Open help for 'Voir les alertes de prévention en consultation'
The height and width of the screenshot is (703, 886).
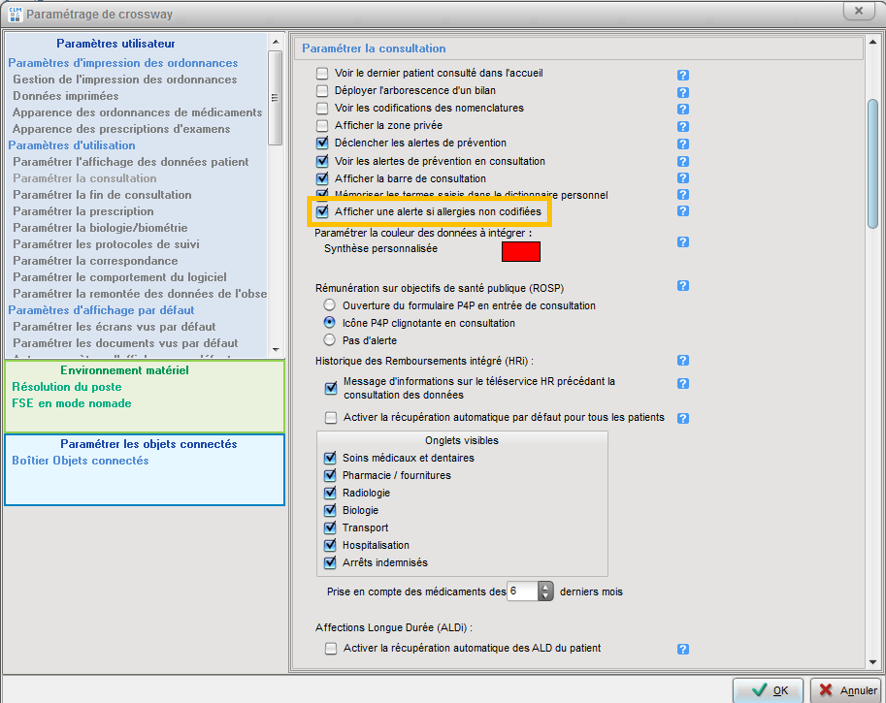click(x=683, y=162)
